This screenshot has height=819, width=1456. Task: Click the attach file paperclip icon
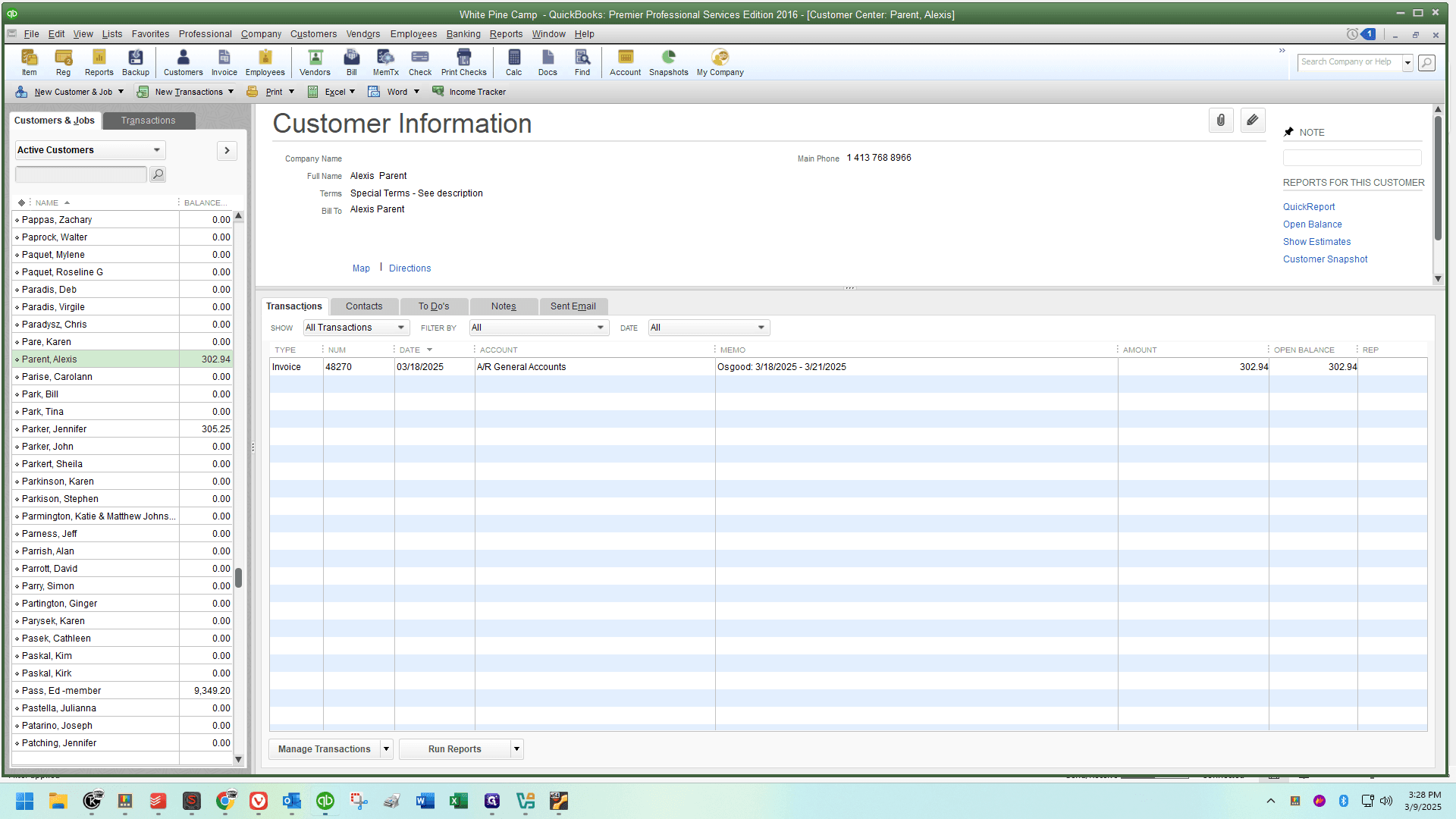[x=1221, y=120]
